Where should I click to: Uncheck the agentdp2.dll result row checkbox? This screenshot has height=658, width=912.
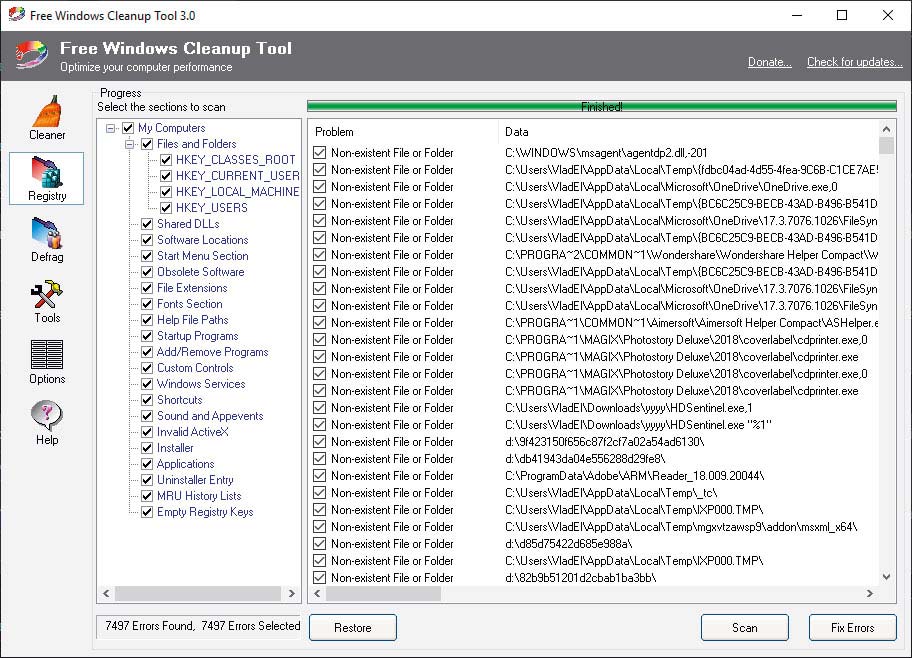(x=319, y=152)
